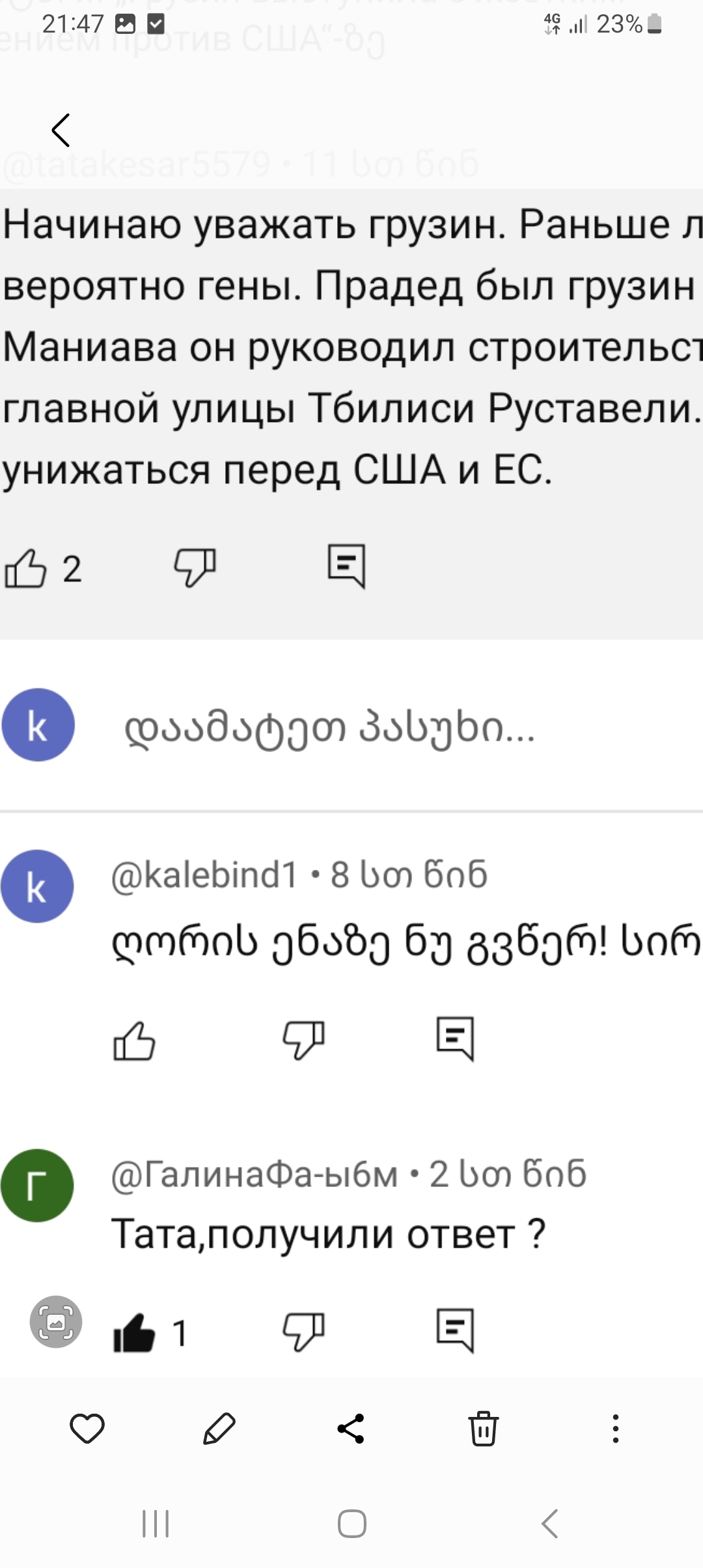Viewport: 703px width, 1568px height.
Task: Open the green Г avatar profile
Action: point(37,1185)
